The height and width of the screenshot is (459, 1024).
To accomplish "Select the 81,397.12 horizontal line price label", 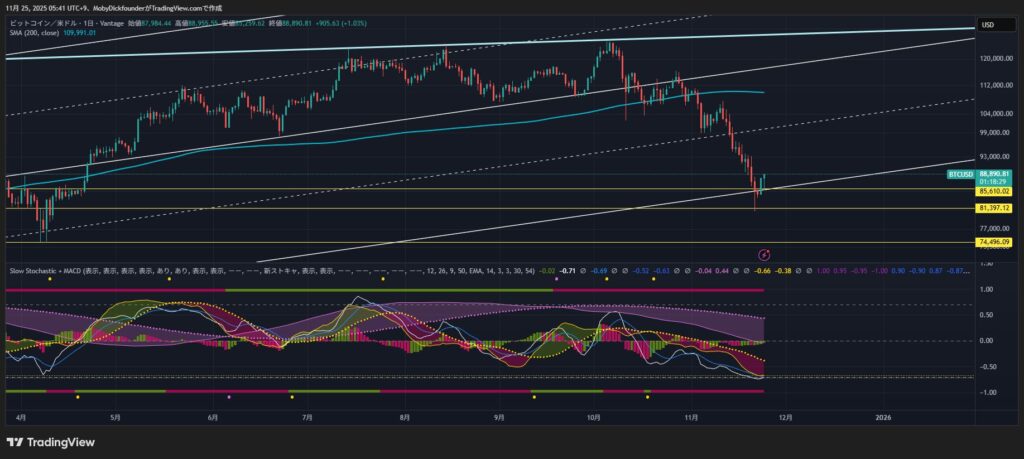I will [x=992, y=208].
